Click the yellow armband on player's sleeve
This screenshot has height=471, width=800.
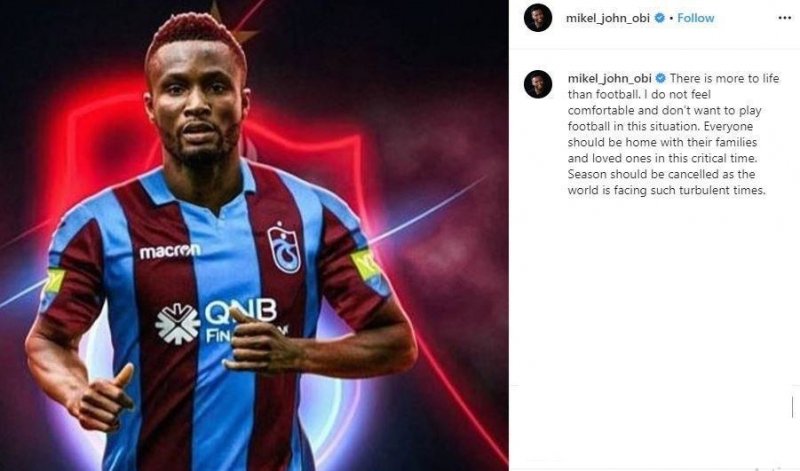[x=365, y=264]
